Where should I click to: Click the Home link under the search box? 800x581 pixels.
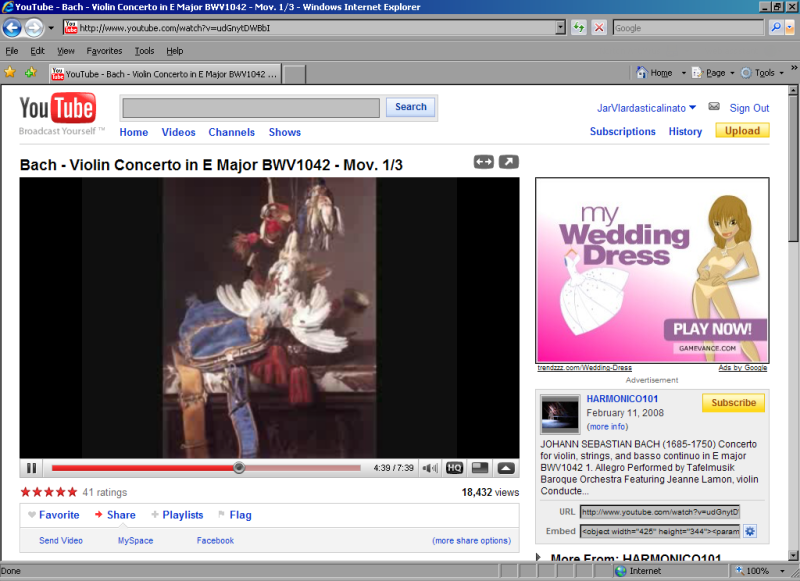point(134,132)
